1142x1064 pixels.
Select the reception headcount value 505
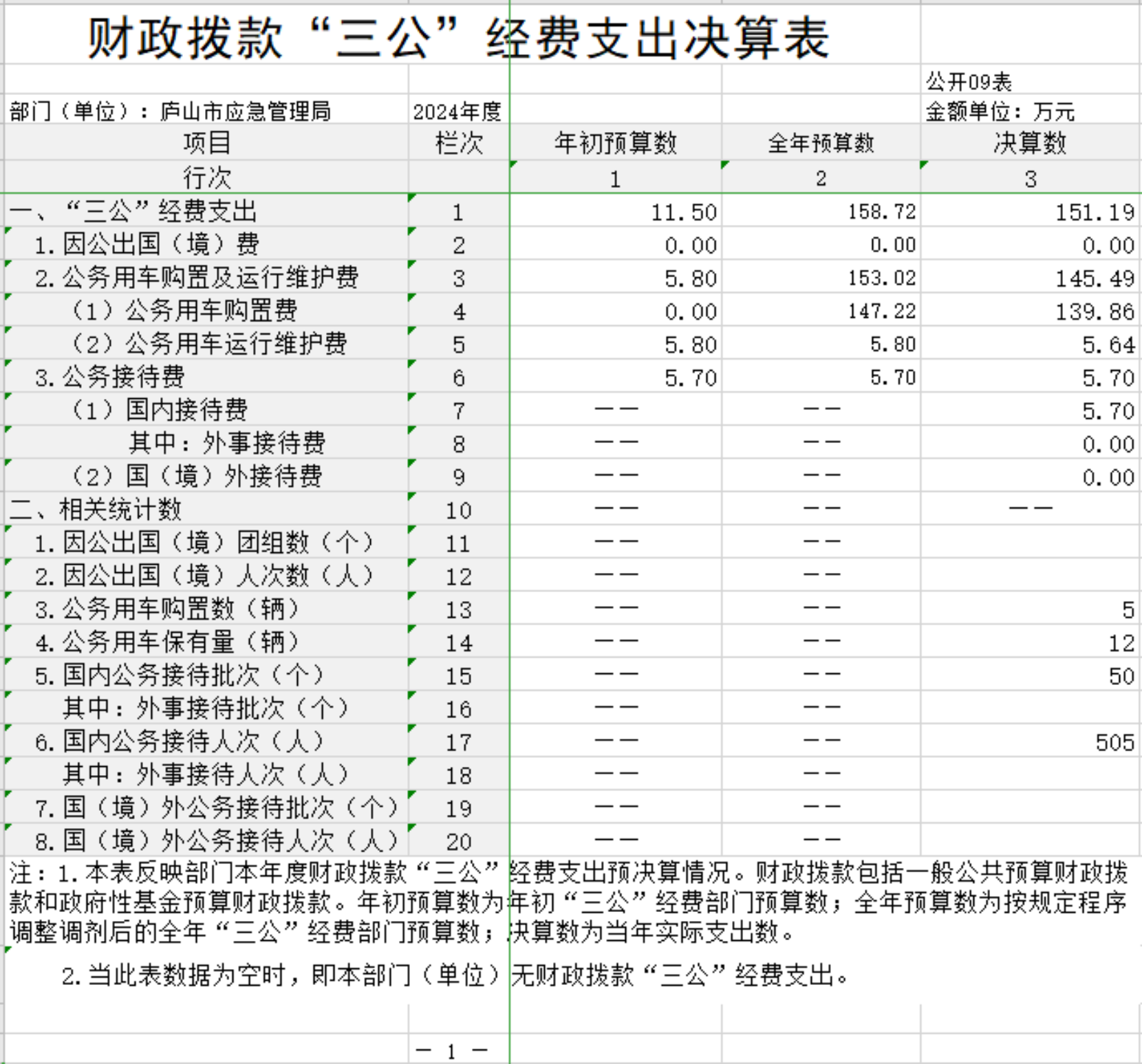[x=1114, y=742]
